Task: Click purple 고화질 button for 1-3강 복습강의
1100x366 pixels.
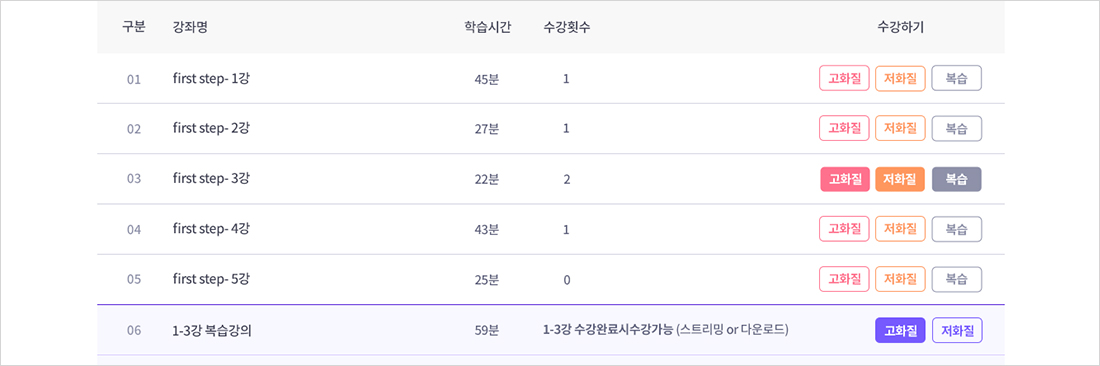Action: click(x=901, y=330)
